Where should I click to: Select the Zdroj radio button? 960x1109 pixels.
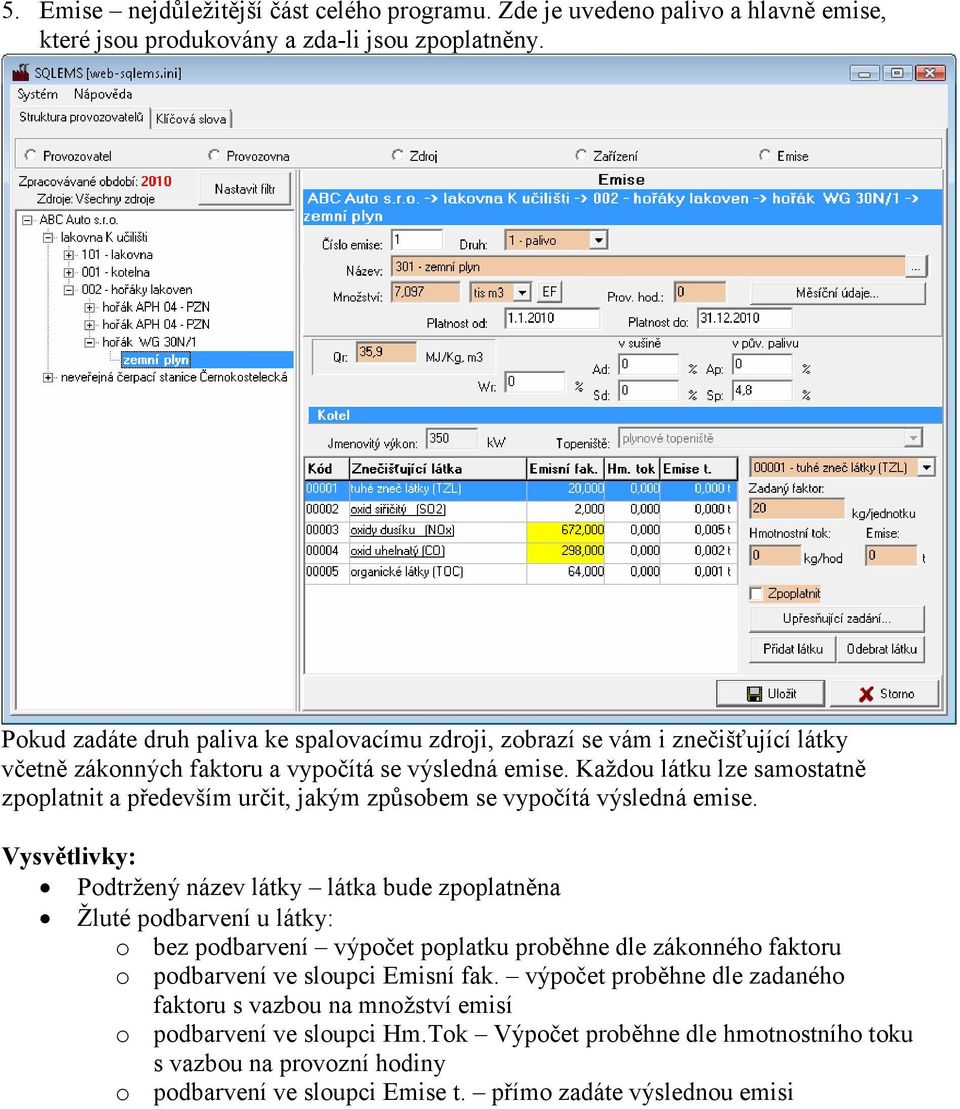398,155
